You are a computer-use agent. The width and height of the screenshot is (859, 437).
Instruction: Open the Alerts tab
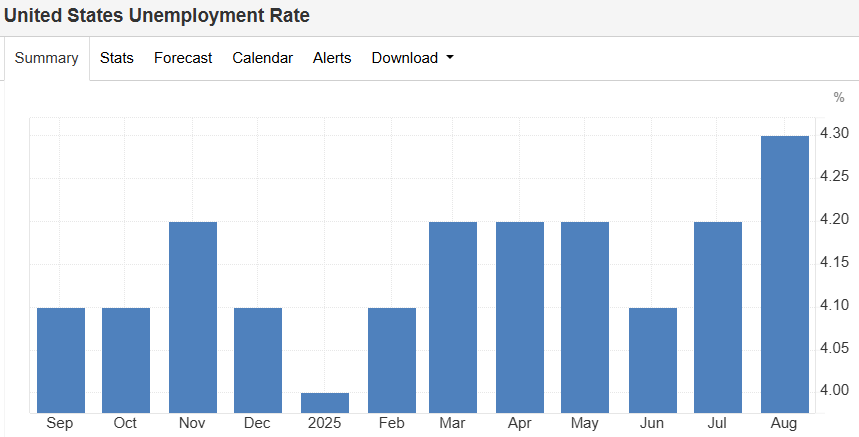click(x=332, y=58)
